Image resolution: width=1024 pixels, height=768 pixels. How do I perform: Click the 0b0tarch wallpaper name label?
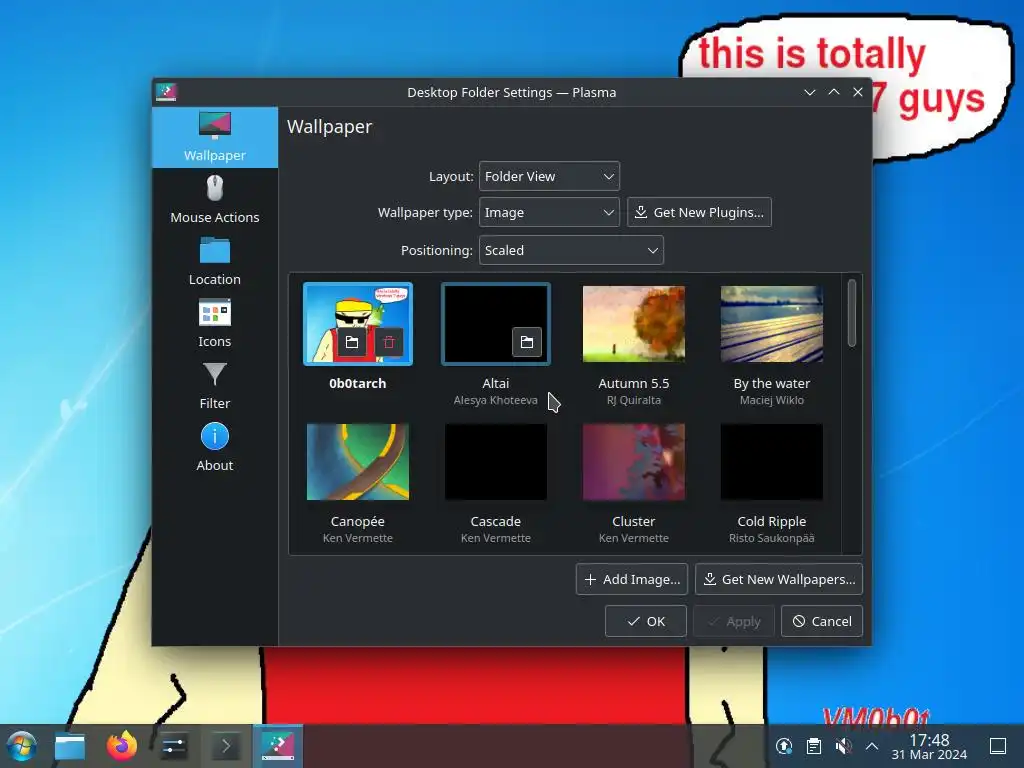pos(358,383)
